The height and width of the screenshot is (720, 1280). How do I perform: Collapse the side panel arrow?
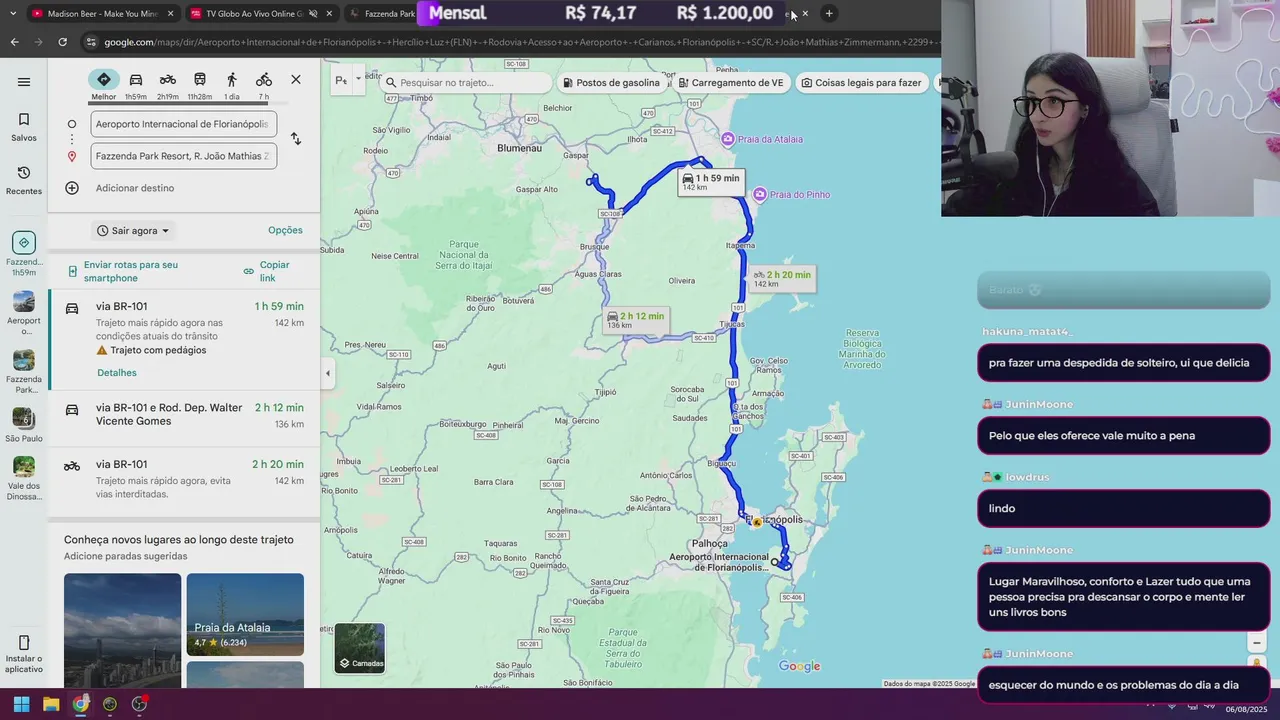(x=327, y=373)
